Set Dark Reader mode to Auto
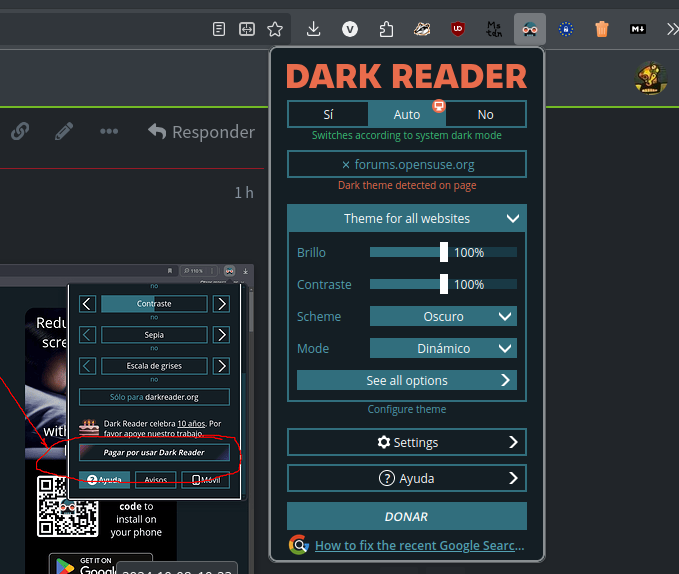Viewport: 679px width, 574px height. click(x=407, y=114)
